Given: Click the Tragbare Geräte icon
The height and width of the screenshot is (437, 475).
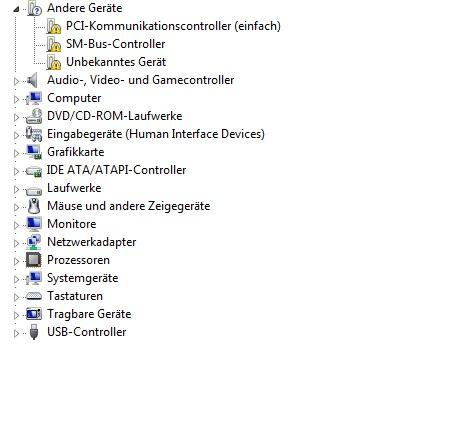Looking at the screenshot, I should (34, 314).
